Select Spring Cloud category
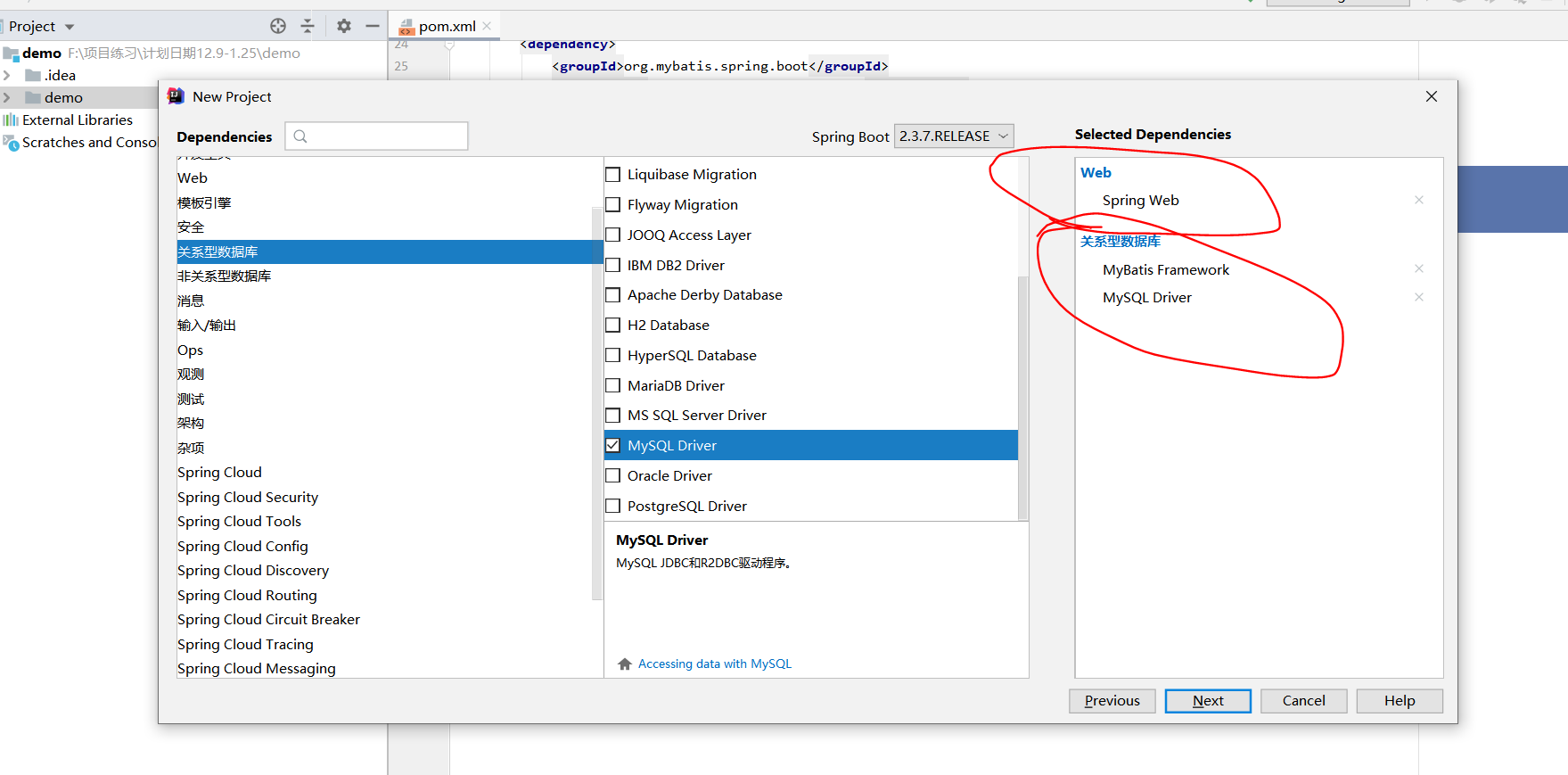 click(x=219, y=473)
